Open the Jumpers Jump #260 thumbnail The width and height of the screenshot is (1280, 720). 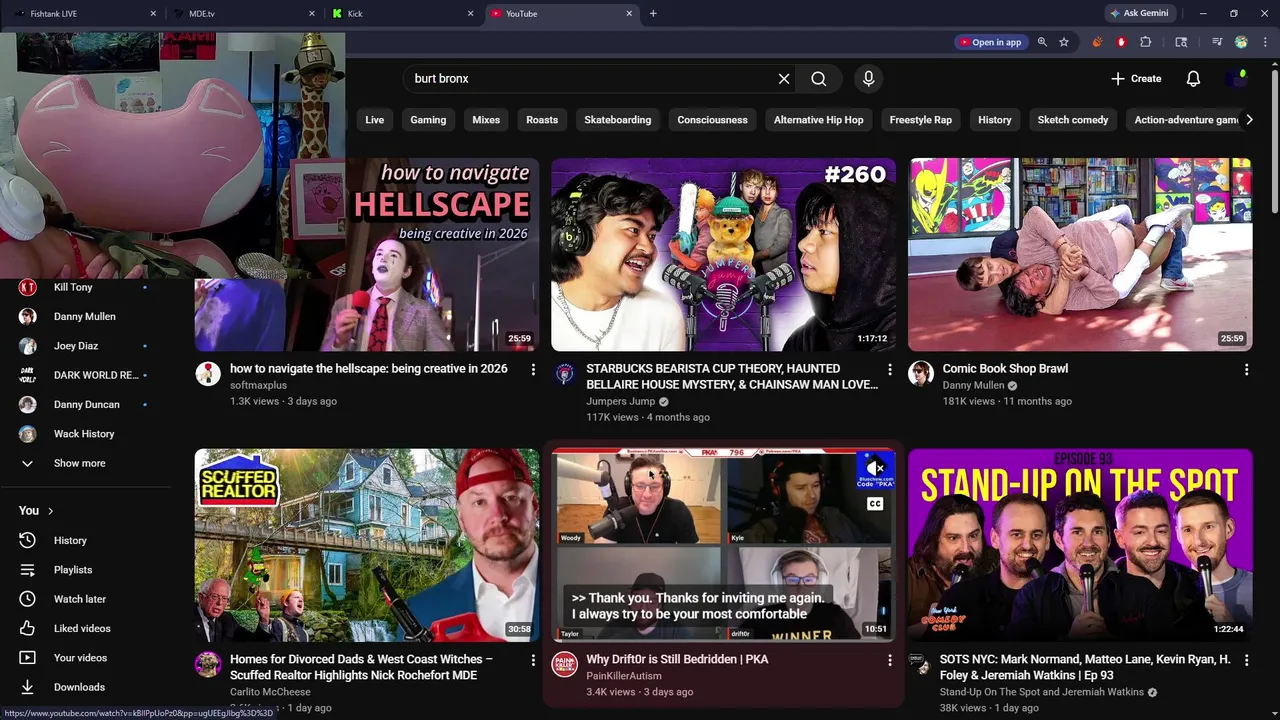pos(723,254)
